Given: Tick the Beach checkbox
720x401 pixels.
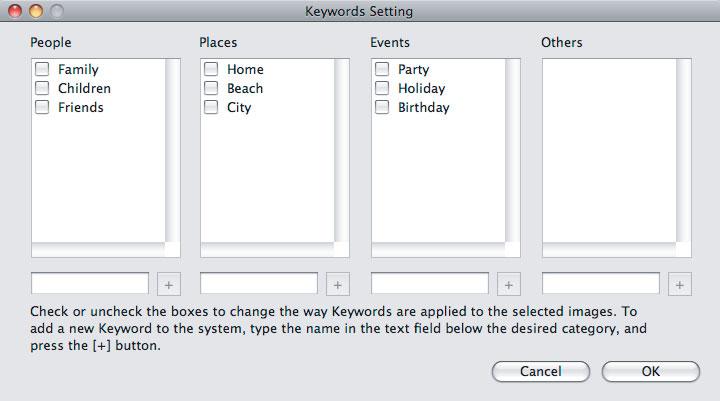Looking at the screenshot, I should pyautogui.click(x=211, y=88).
